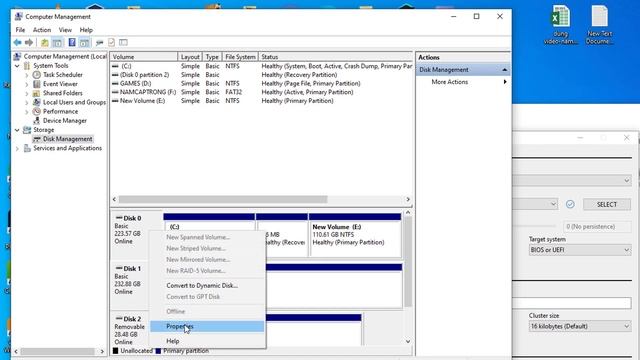Open the Help menu in the menu bar
This screenshot has width=640, height=360.
tap(86, 30)
